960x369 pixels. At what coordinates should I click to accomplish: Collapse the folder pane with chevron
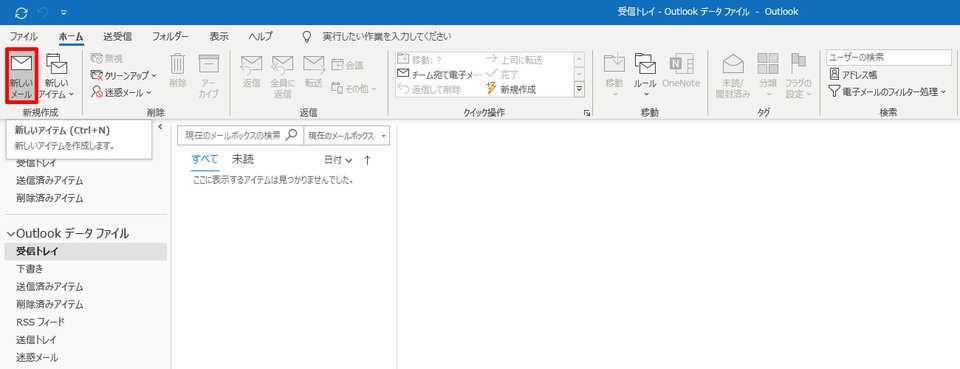pos(160,127)
